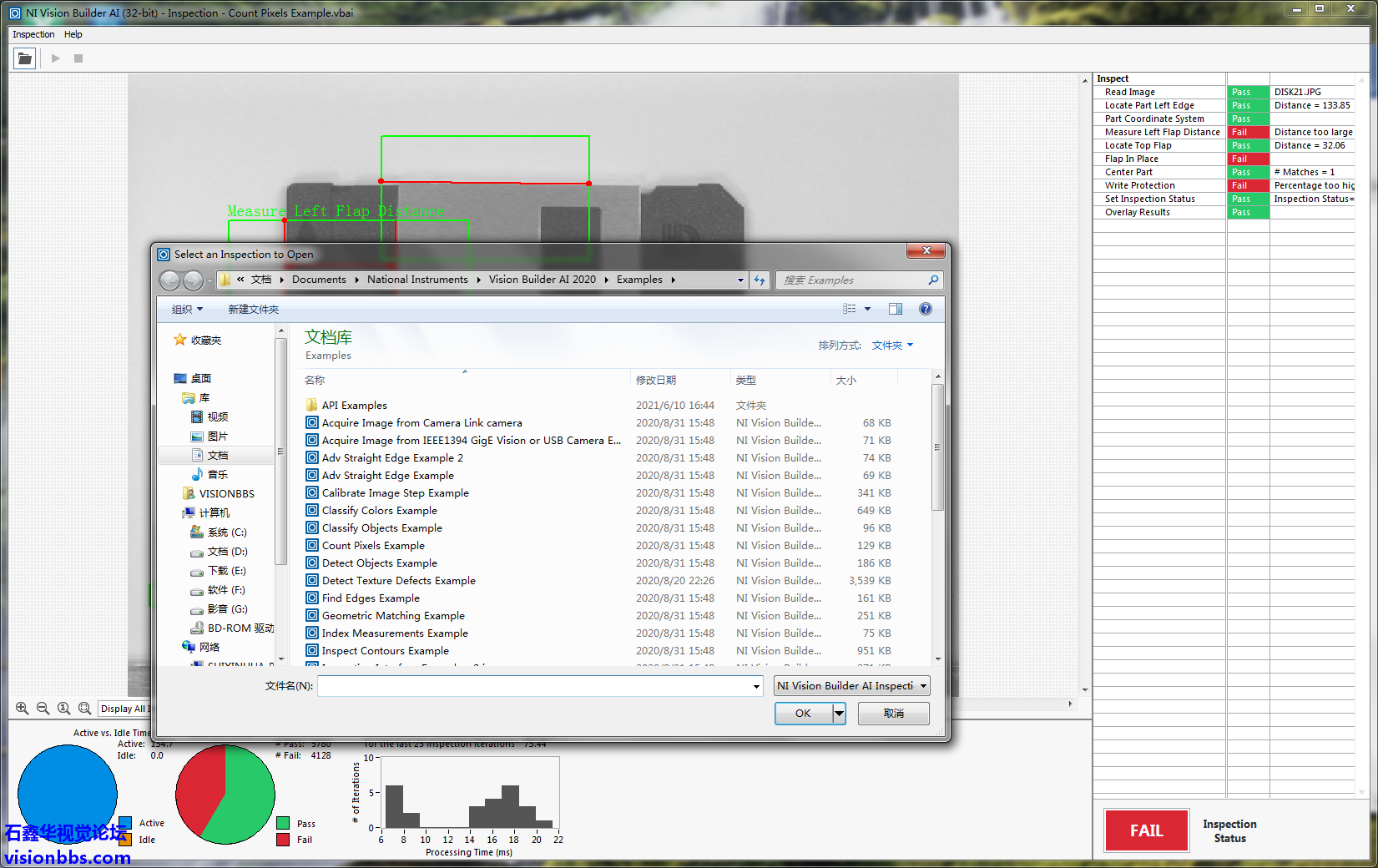This screenshot has height=868, width=1378.
Task: Click the Open Inspection folder icon
Action: click(24, 58)
